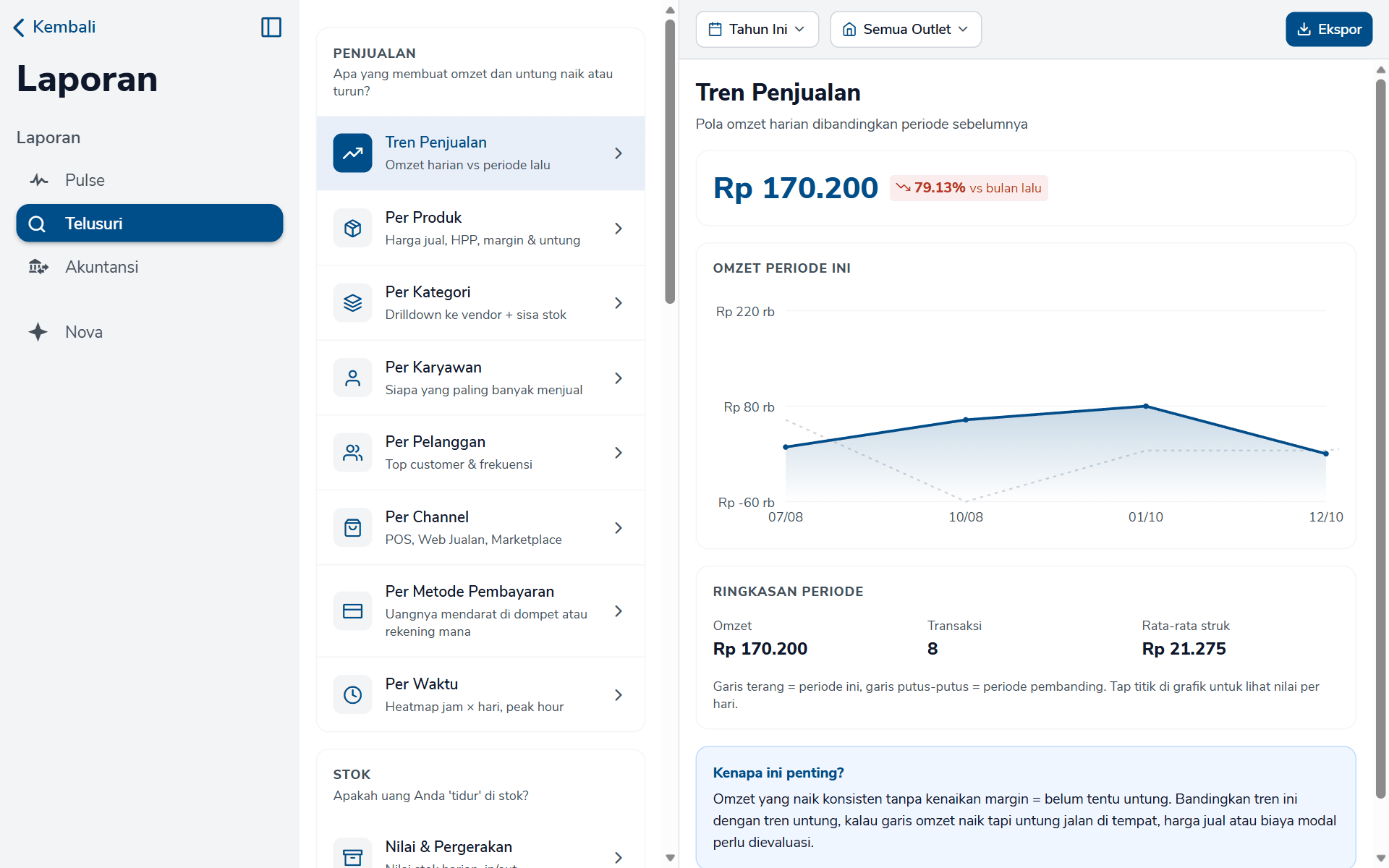Click the chart data point at 12/10
The width and height of the screenshot is (1389, 868).
coord(1326,454)
